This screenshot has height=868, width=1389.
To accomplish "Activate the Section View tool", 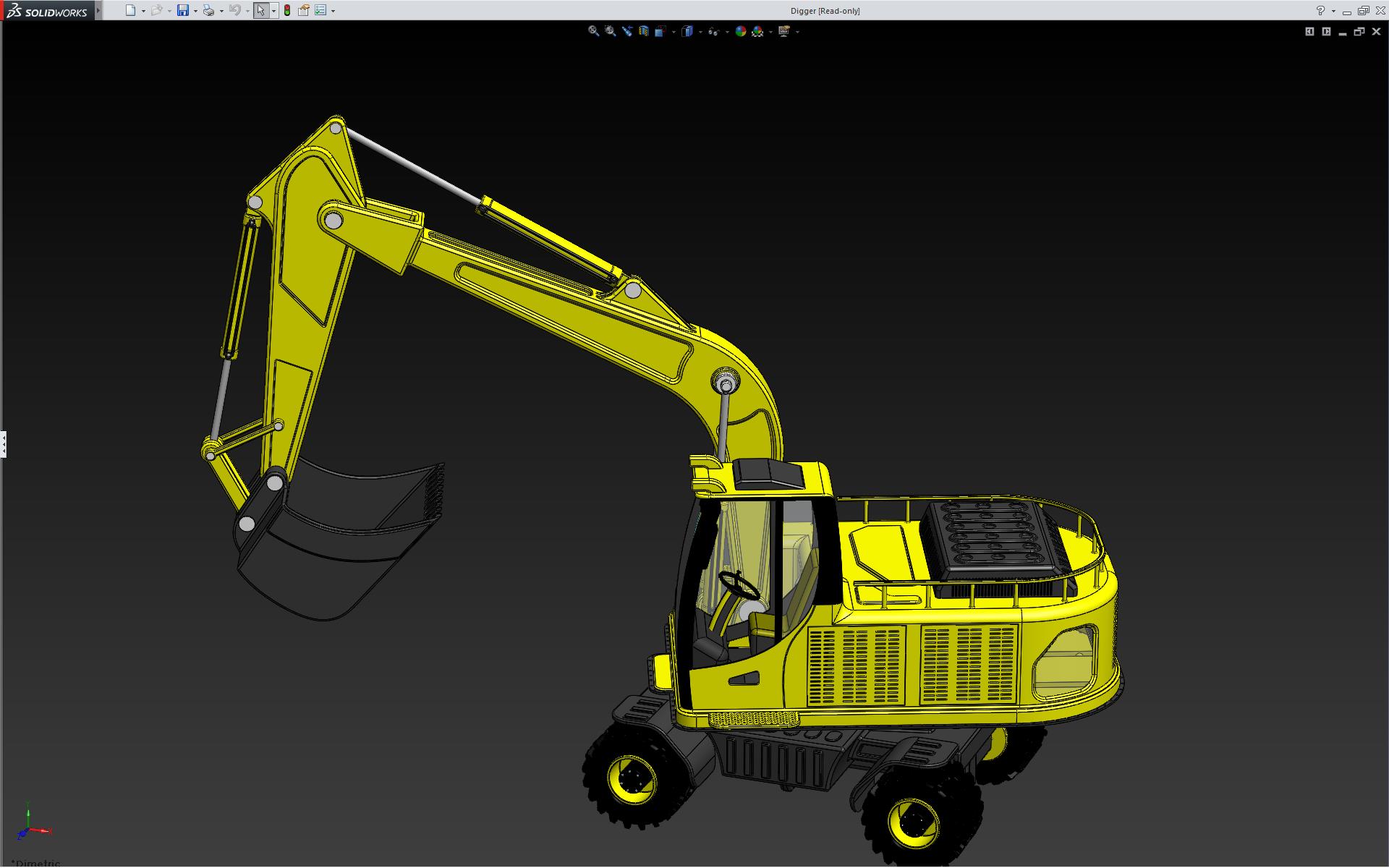I will pyautogui.click(x=643, y=31).
